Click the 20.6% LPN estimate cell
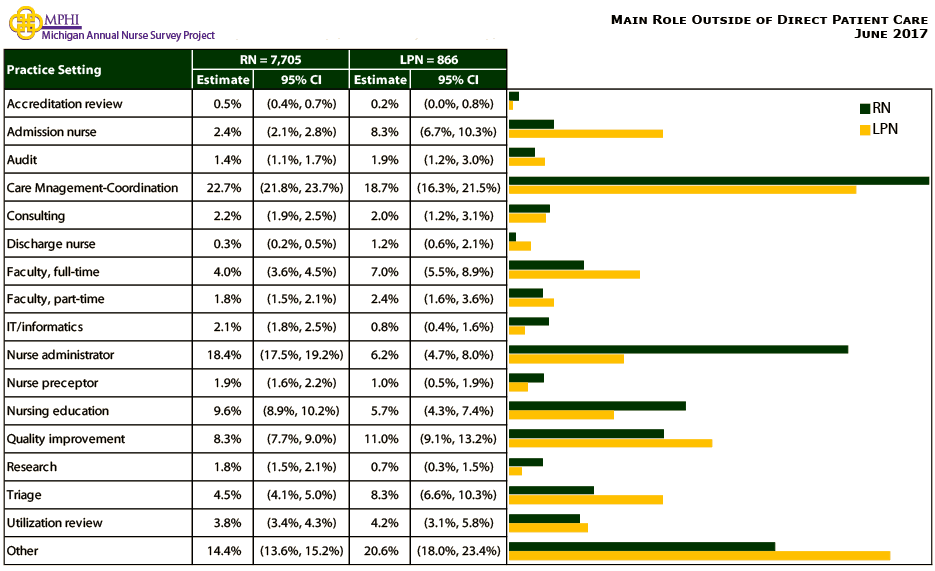 pos(380,551)
